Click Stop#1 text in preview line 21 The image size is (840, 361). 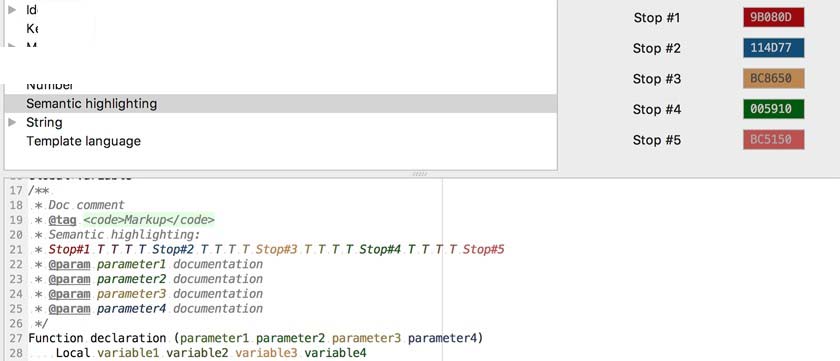[70, 250]
